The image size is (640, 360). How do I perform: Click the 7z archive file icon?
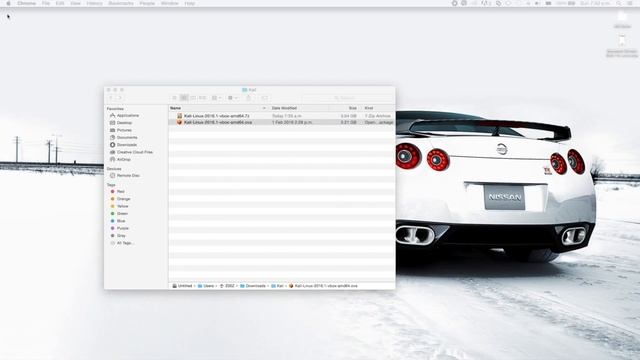click(x=179, y=116)
